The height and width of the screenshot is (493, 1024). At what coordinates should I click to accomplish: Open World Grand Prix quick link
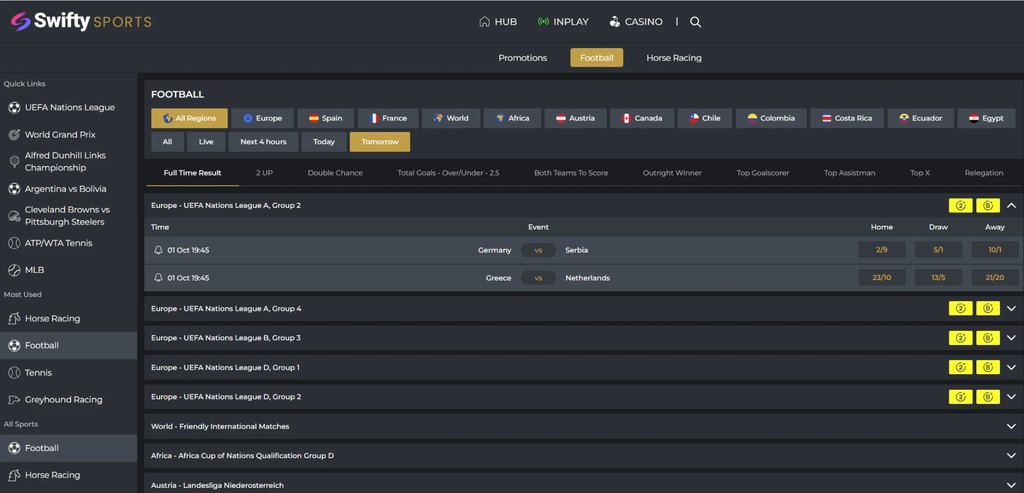(x=69, y=135)
